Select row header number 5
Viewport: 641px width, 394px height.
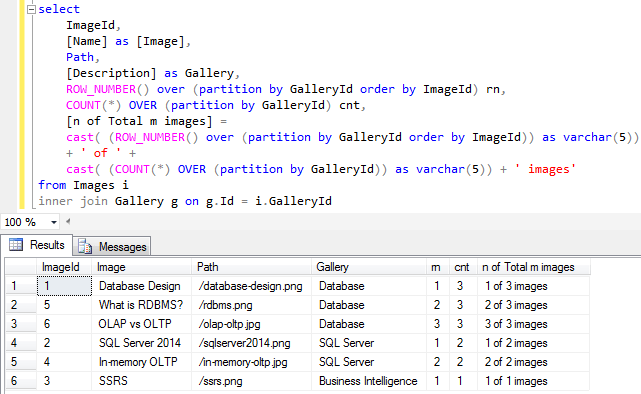click(x=21, y=362)
